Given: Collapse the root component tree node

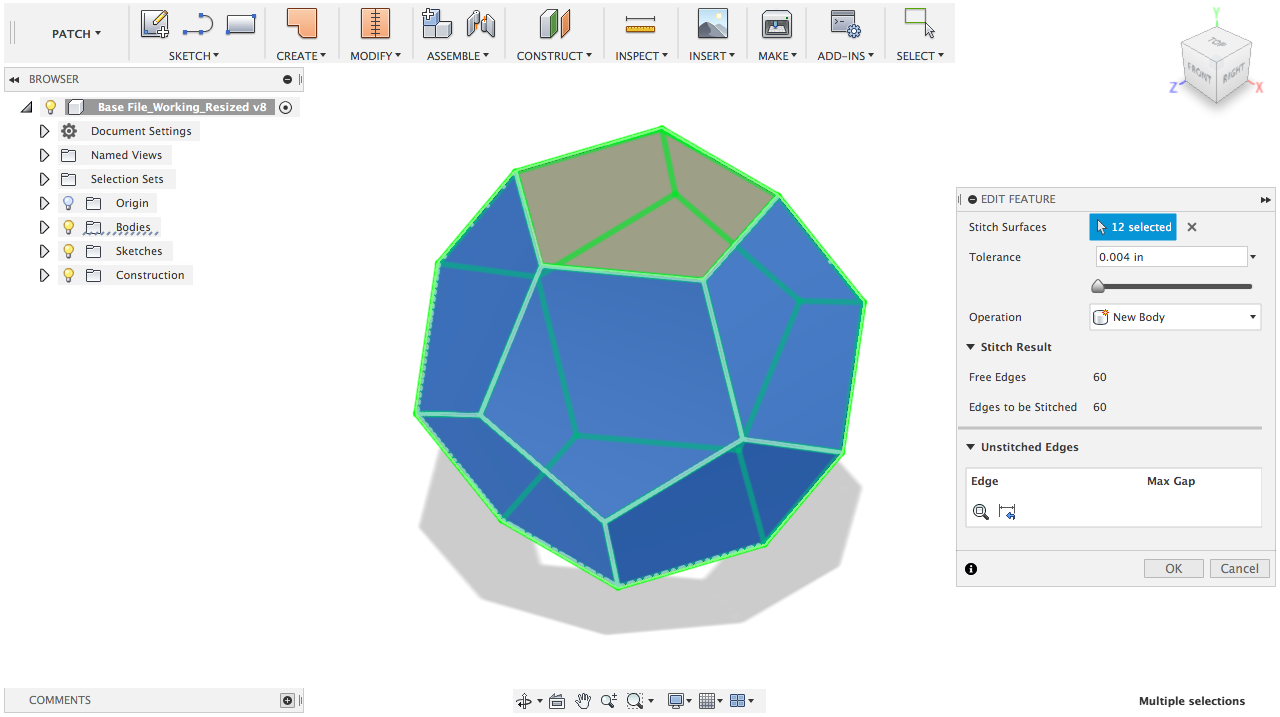Looking at the screenshot, I should click(26, 107).
